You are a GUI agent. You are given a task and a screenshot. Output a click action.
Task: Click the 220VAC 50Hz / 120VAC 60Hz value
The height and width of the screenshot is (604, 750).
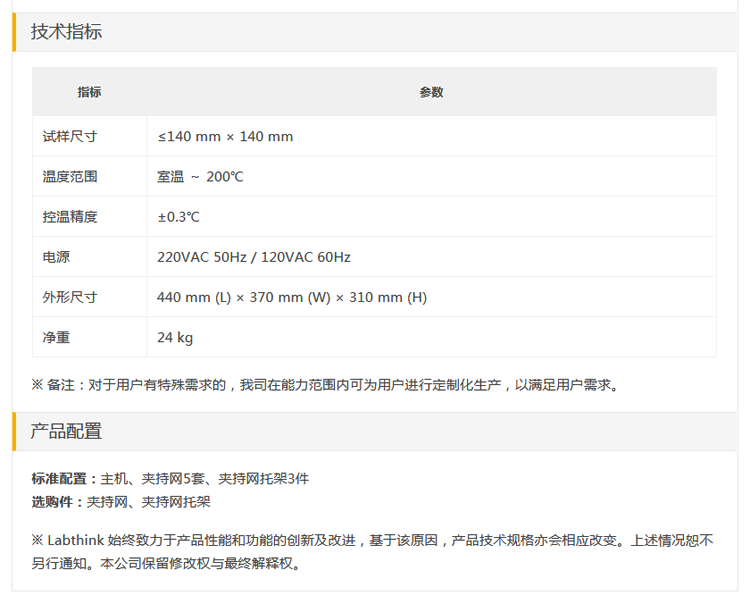[x=254, y=257]
